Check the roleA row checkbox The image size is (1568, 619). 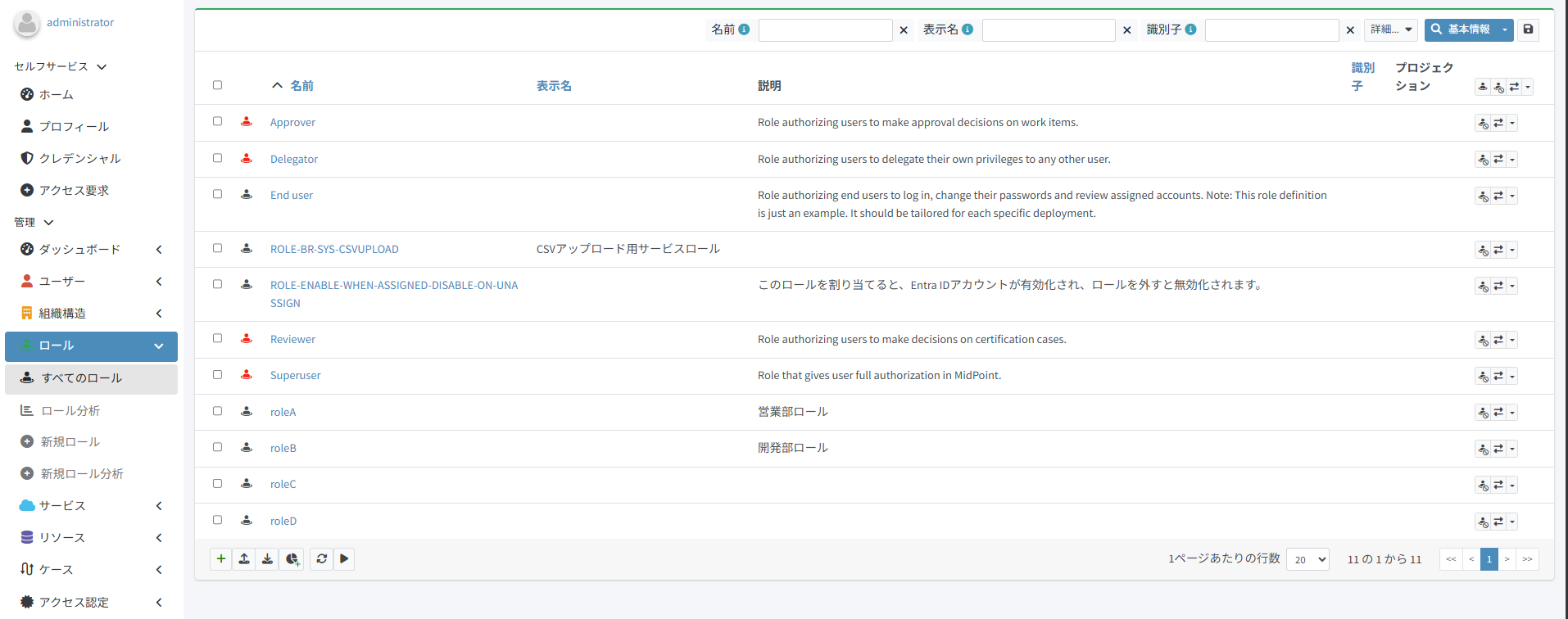pyautogui.click(x=217, y=411)
